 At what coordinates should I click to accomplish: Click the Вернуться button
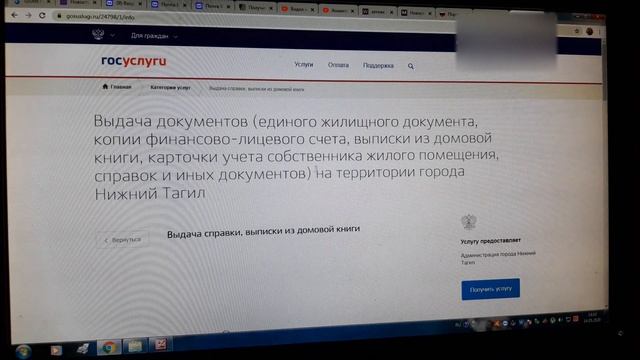tap(122, 240)
